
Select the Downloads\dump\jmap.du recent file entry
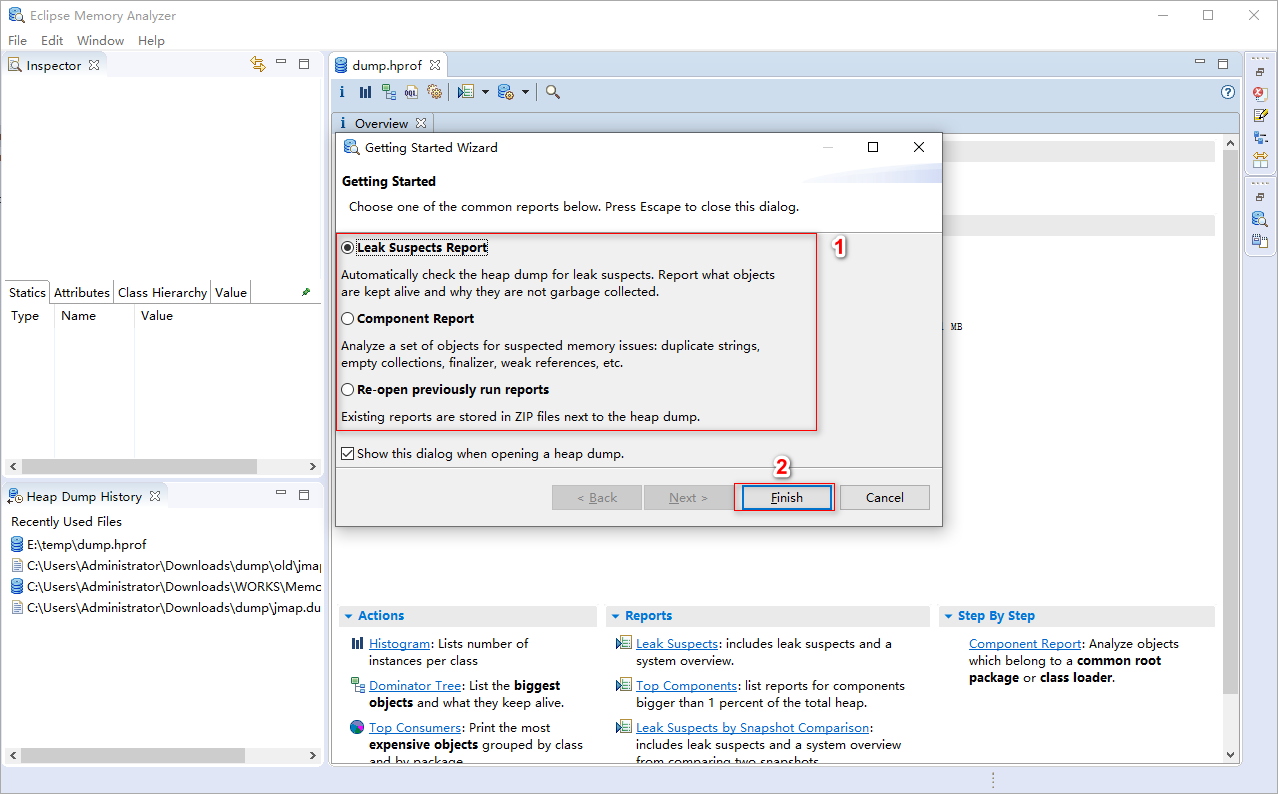165,607
